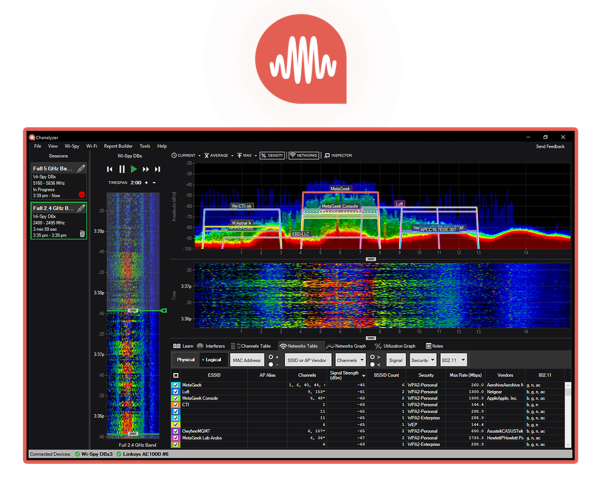
Task: Edit the Full 2.4 GHz session name
Action: pos(81,208)
